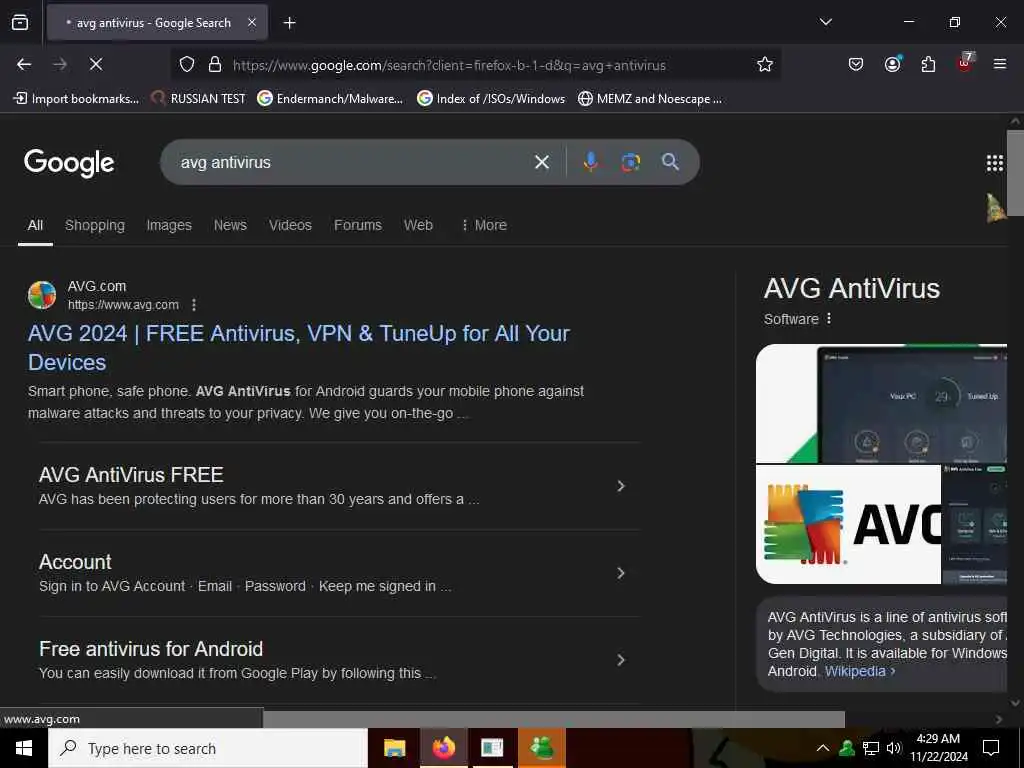1024x768 pixels.
Task: Open the Wikipedia link in knowledge panel
Action: 859,671
